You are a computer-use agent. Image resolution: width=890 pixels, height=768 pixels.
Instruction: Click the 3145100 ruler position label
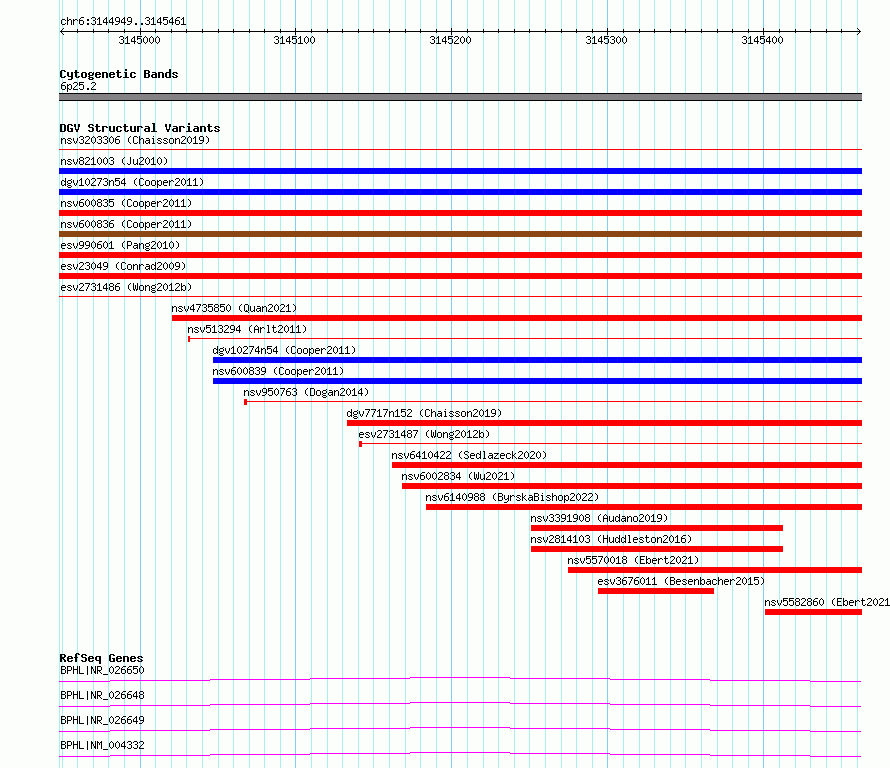click(x=294, y=40)
